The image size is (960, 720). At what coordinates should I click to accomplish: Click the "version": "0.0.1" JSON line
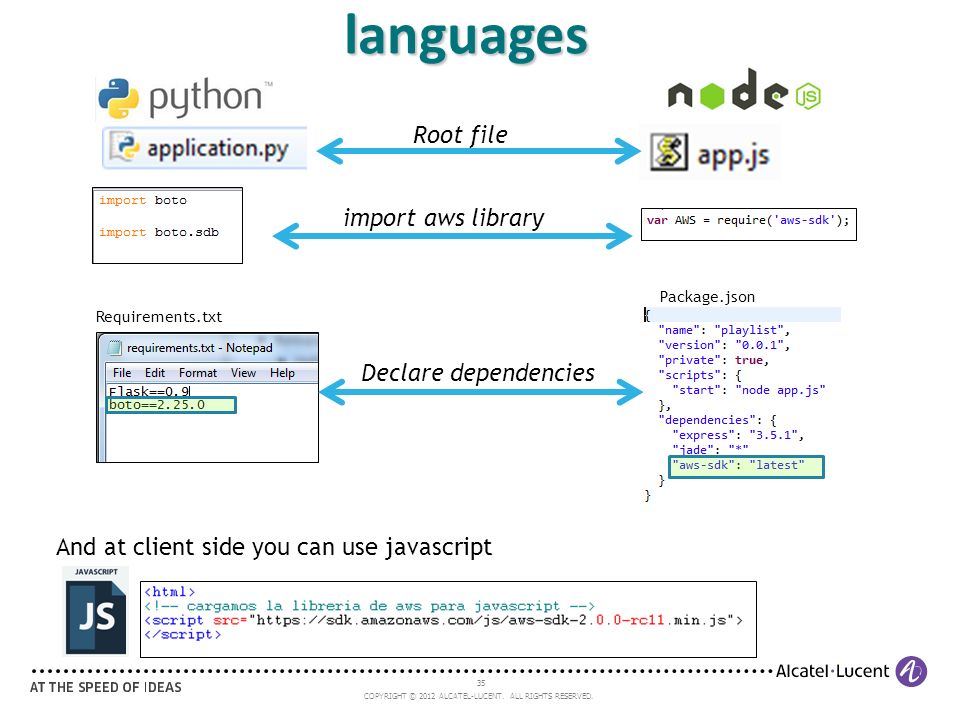pos(724,345)
